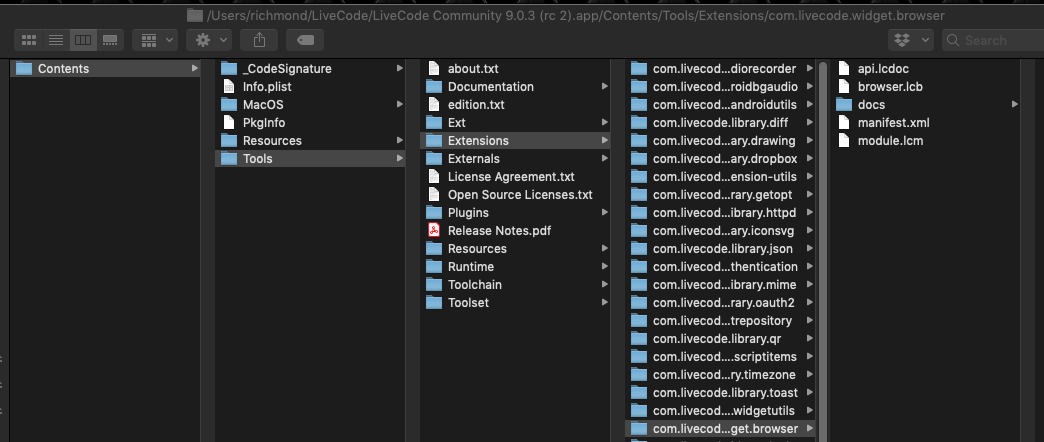Expand the docs folder arrow
Screen dimensions: 1044x442
(1015, 105)
